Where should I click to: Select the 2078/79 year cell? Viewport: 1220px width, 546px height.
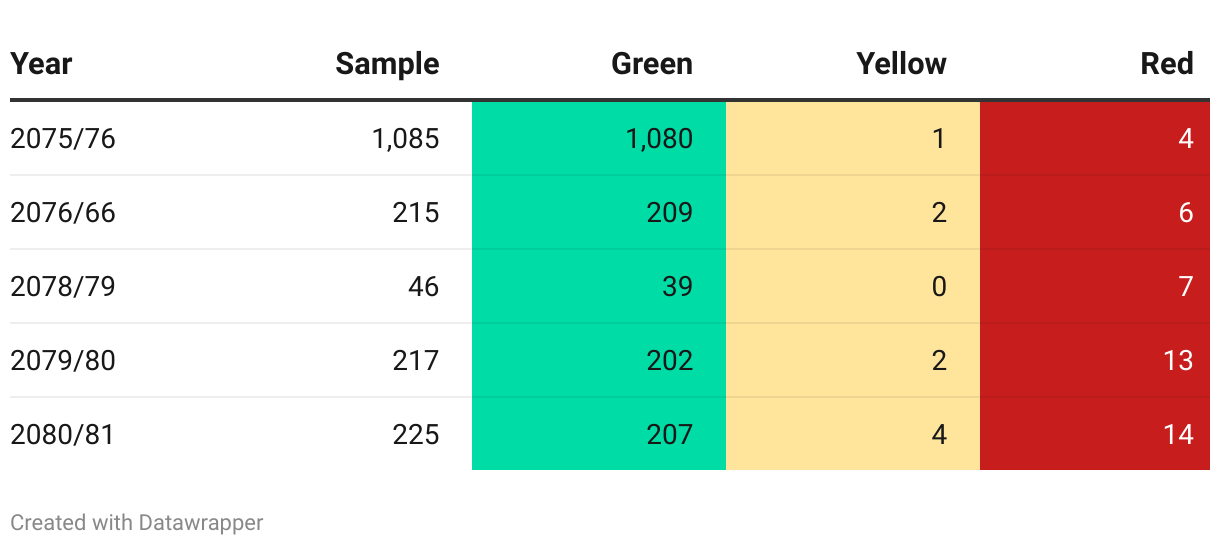pos(63,286)
